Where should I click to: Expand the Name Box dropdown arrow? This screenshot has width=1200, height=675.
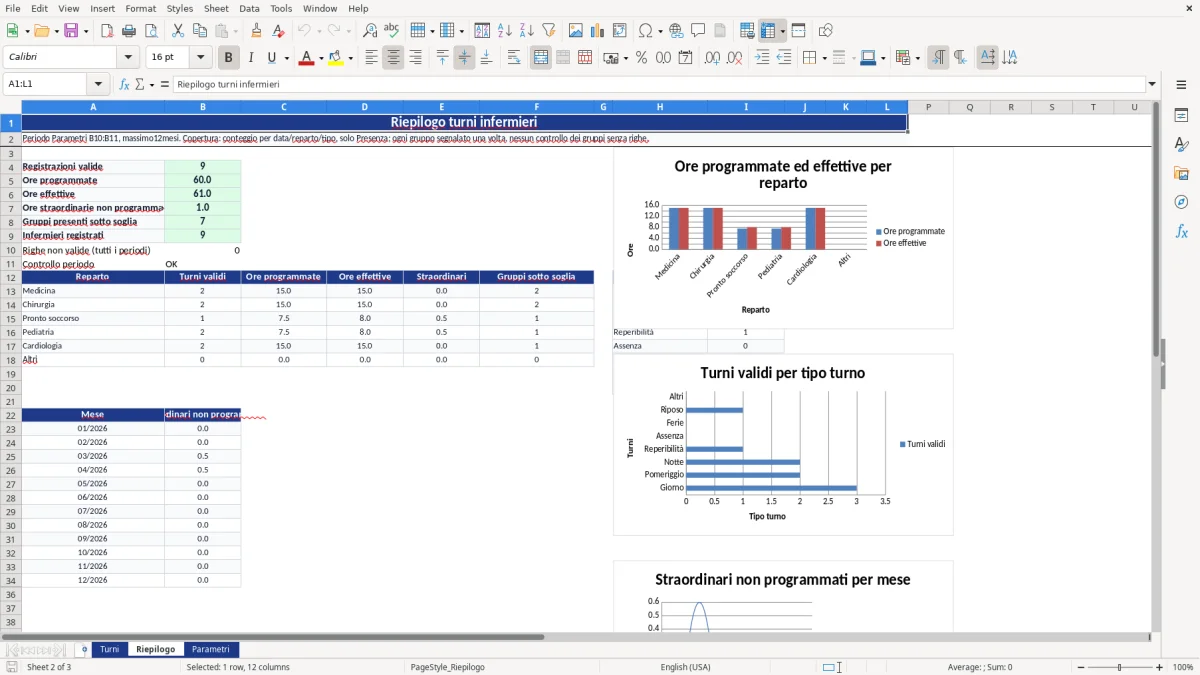(x=98, y=85)
